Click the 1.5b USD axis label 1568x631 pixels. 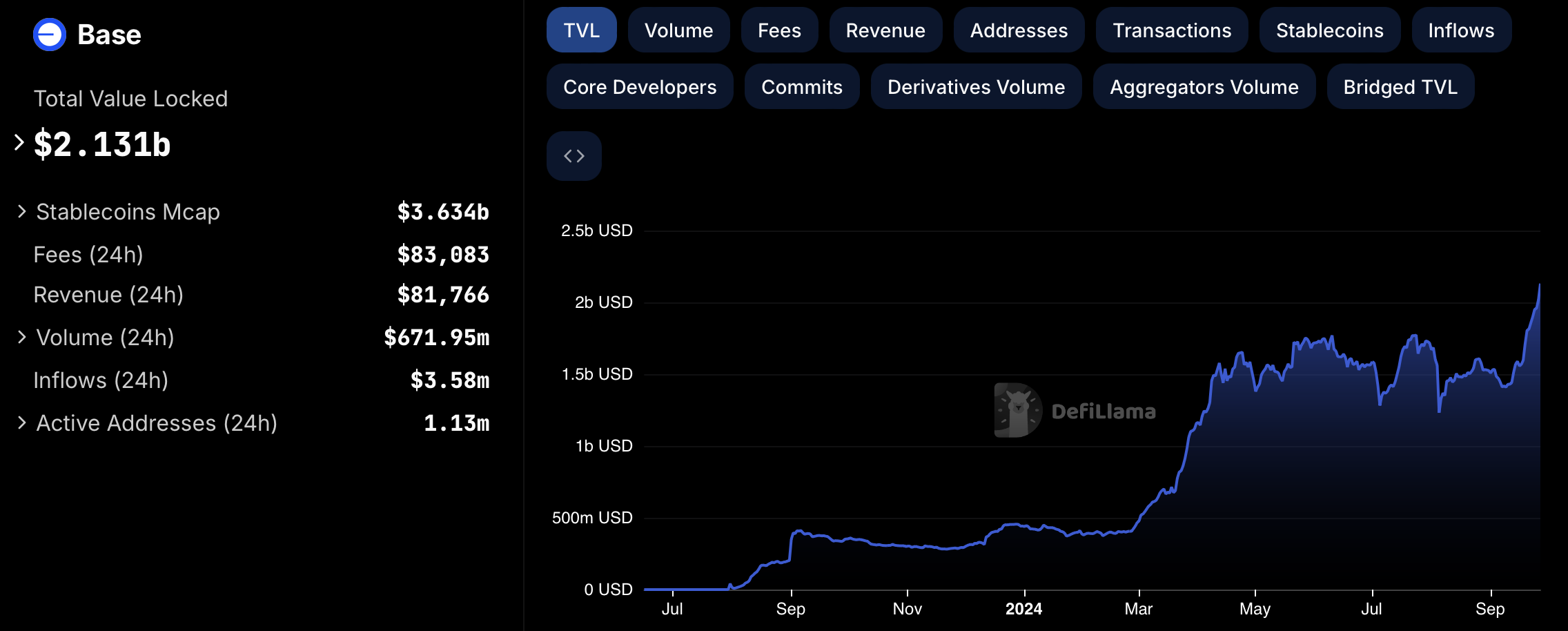(597, 374)
